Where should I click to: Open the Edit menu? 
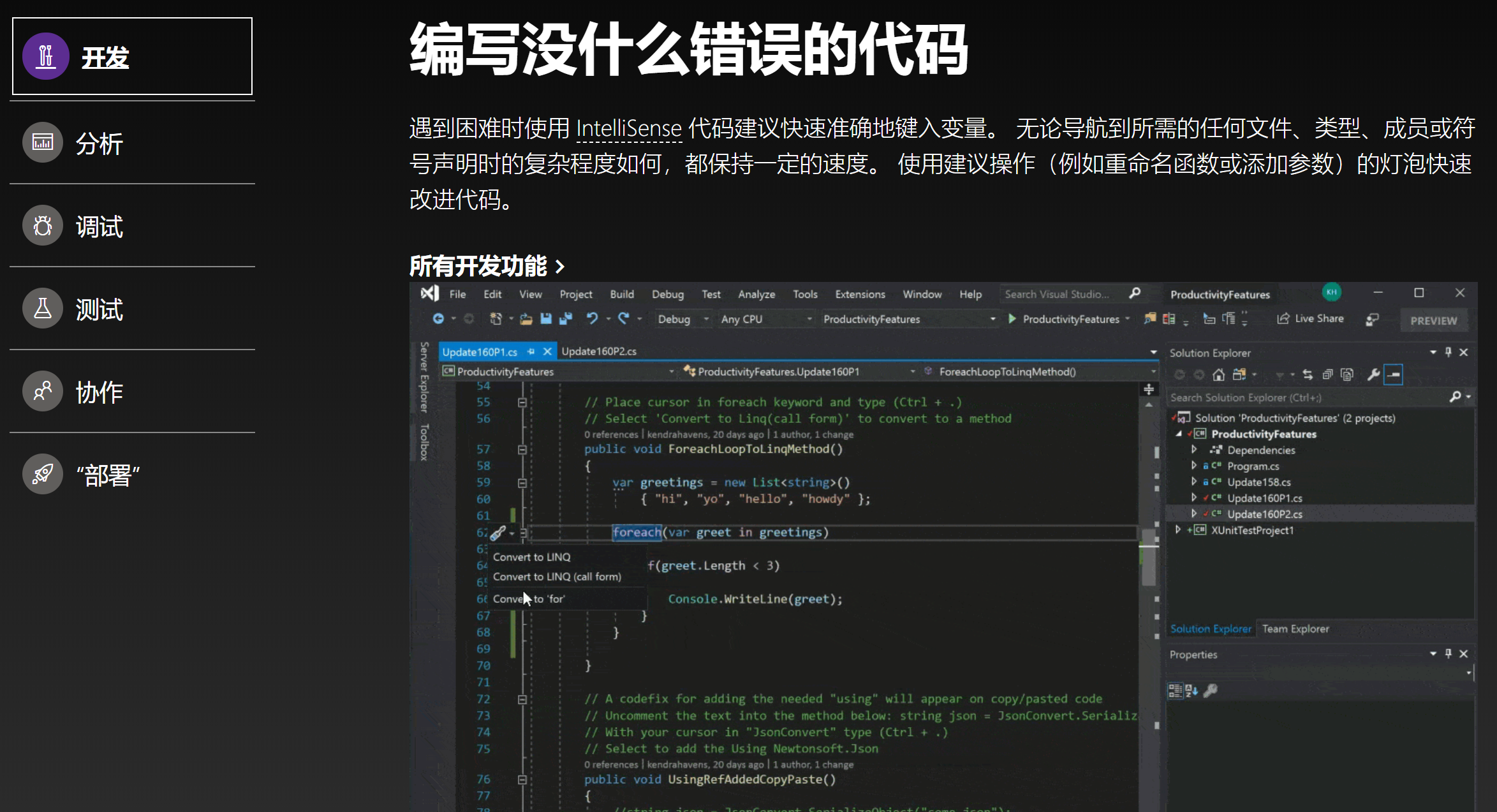(492, 294)
